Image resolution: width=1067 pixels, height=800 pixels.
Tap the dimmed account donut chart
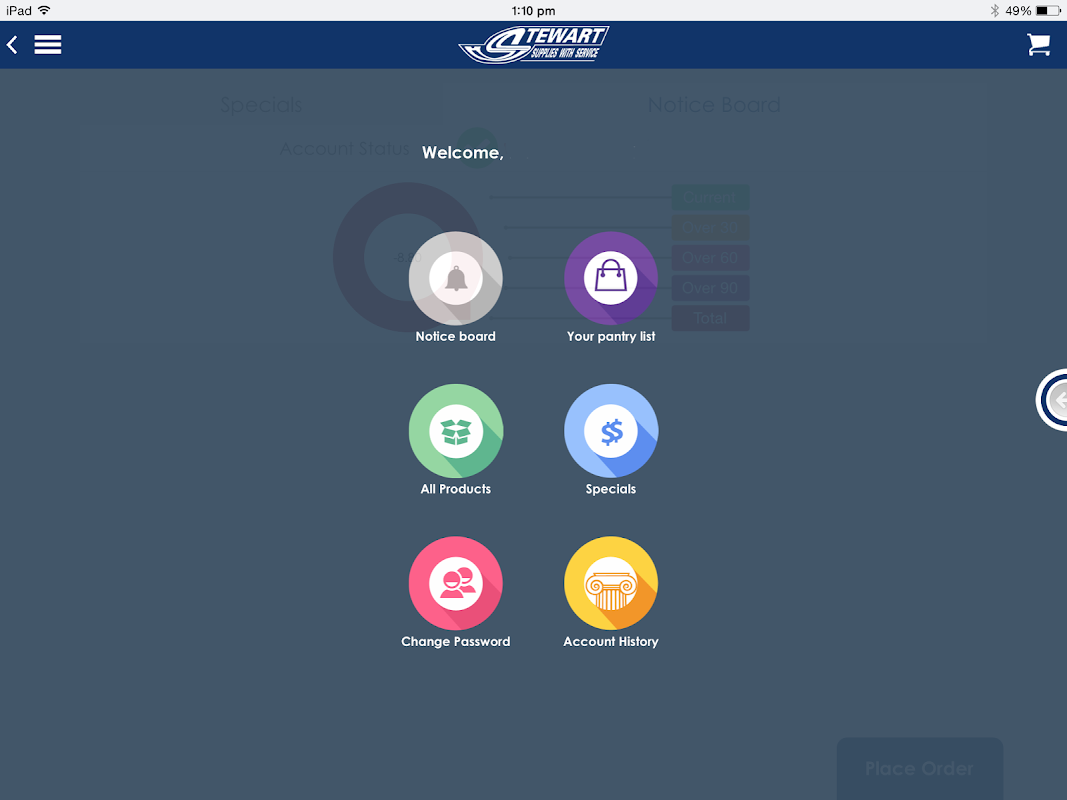point(407,257)
